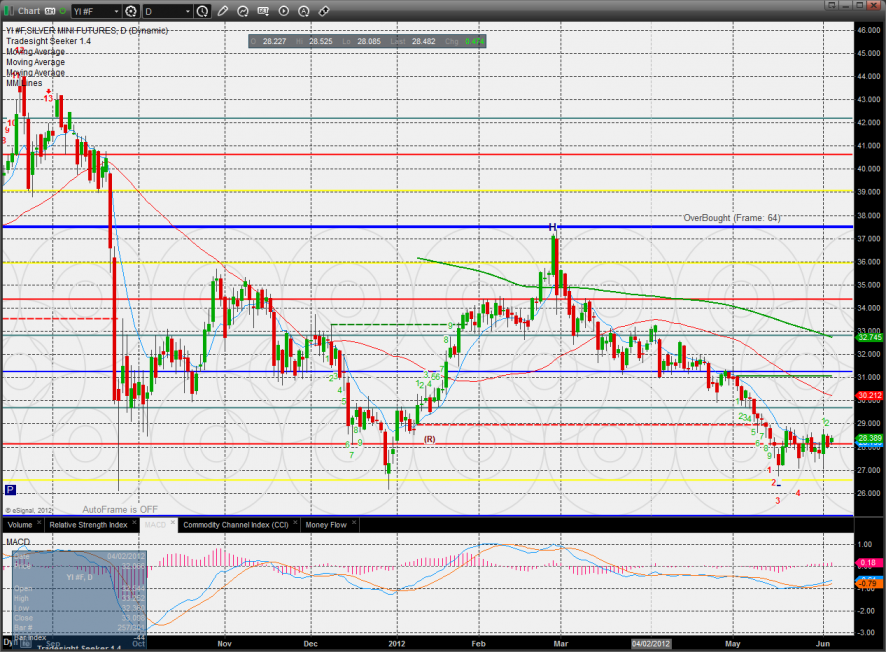
Task: Open the alerts circled-A icon
Action: pos(303,11)
